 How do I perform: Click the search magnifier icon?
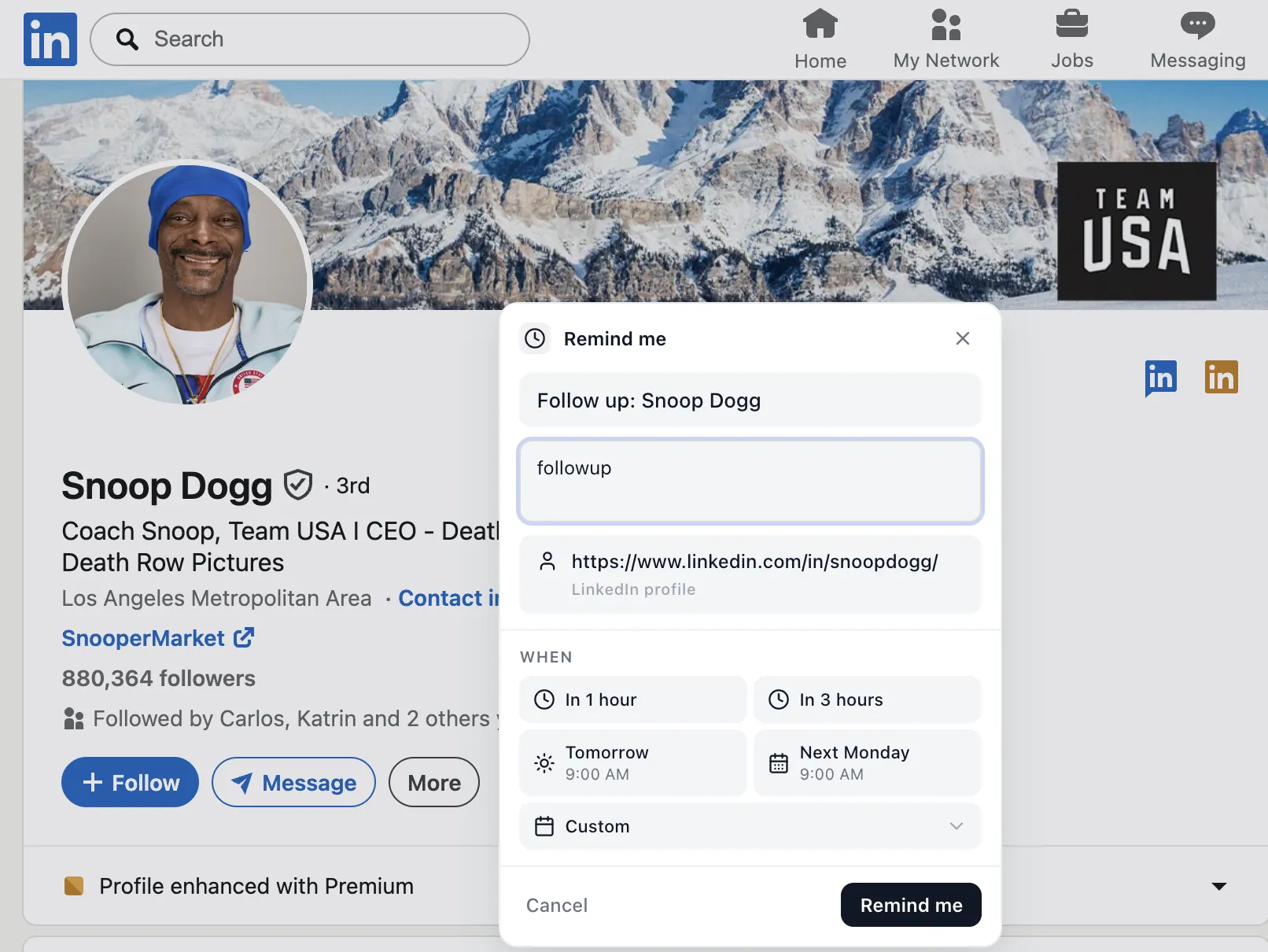coord(127,39)
